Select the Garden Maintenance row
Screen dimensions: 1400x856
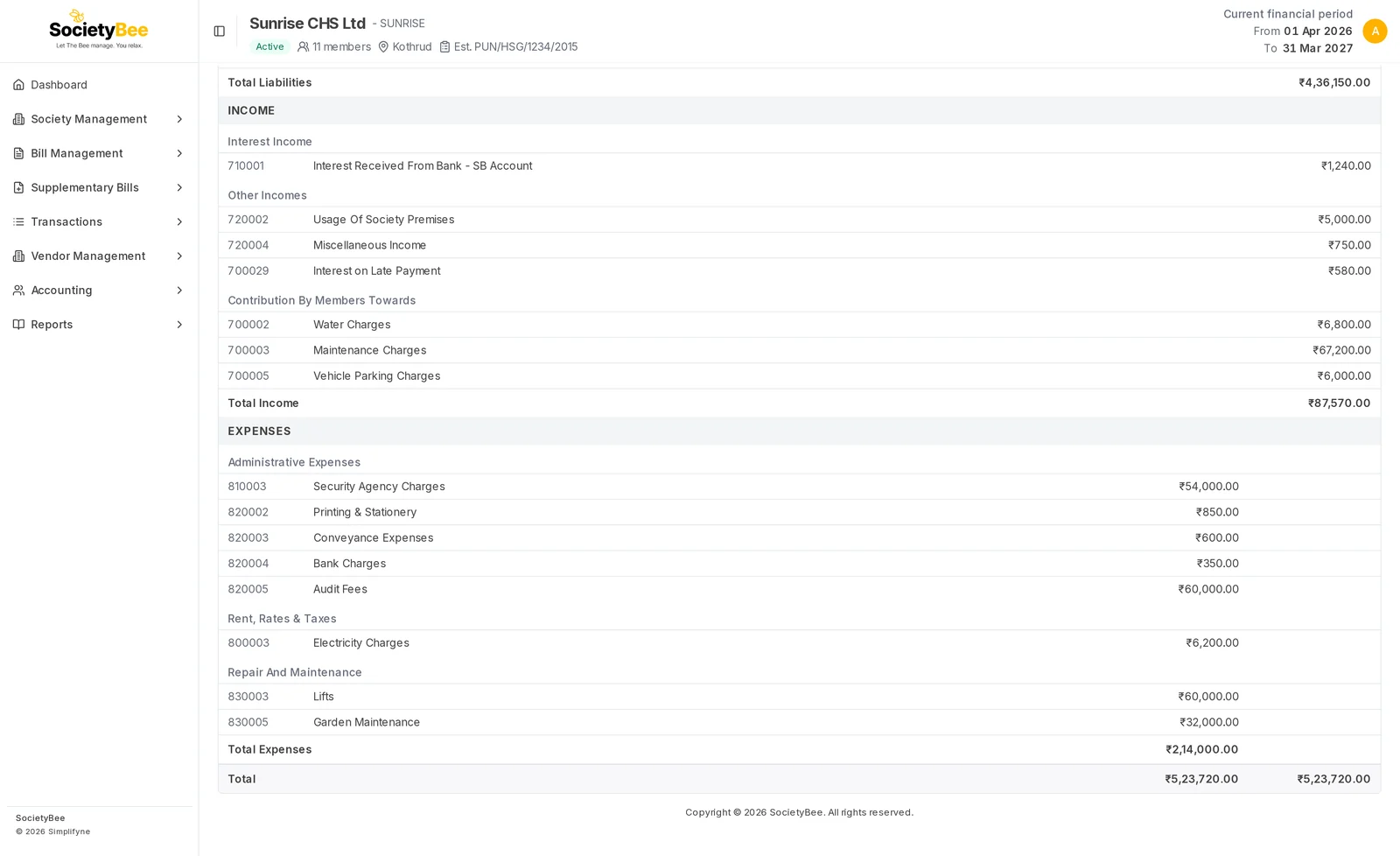(x=799, y=722)
